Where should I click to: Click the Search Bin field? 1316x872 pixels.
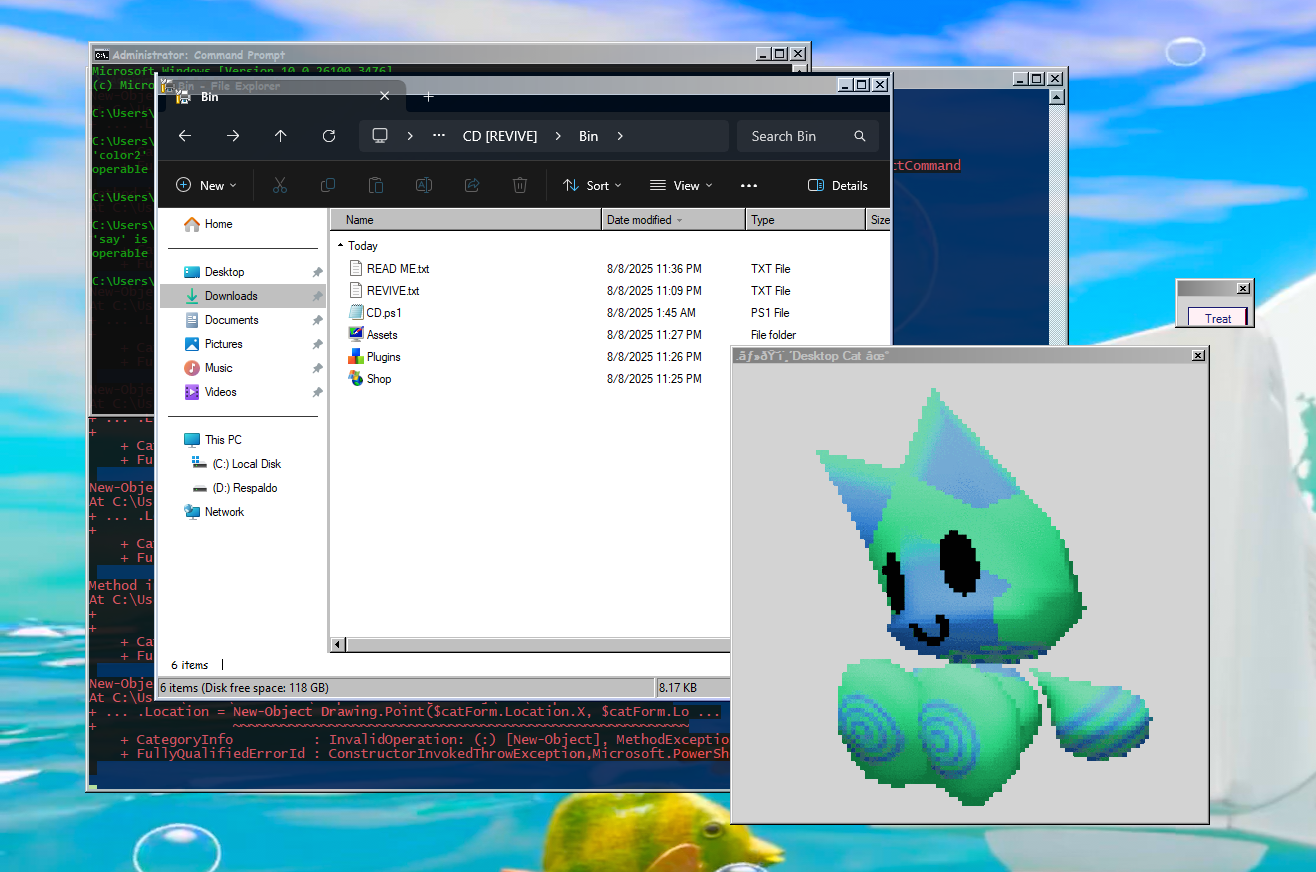808,136
